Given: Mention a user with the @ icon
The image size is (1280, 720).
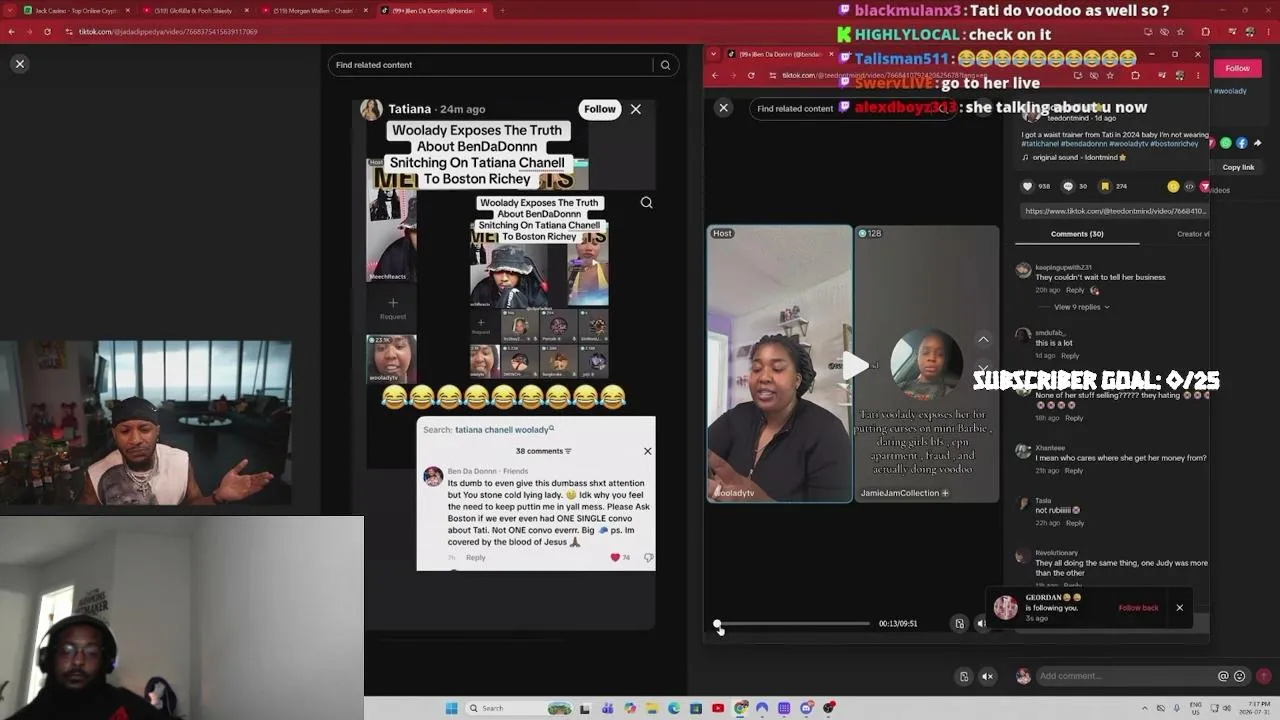Looking at the screenshot, I should click(x=1223, y=676).
